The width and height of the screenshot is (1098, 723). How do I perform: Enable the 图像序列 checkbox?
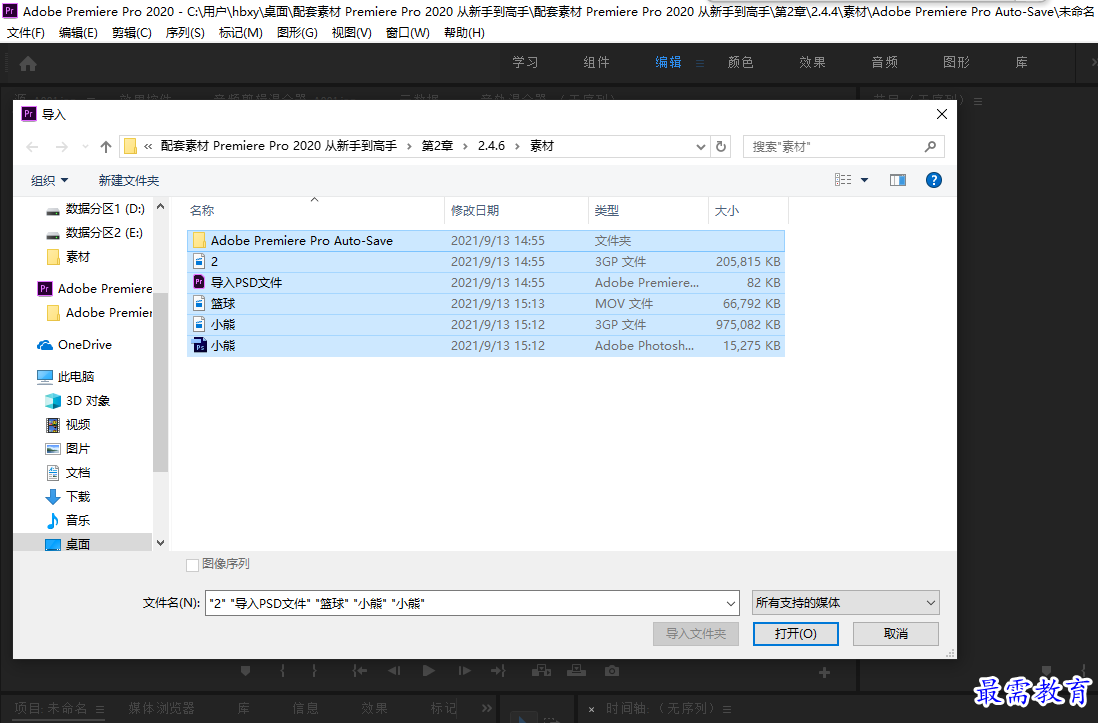pos(193,565)
